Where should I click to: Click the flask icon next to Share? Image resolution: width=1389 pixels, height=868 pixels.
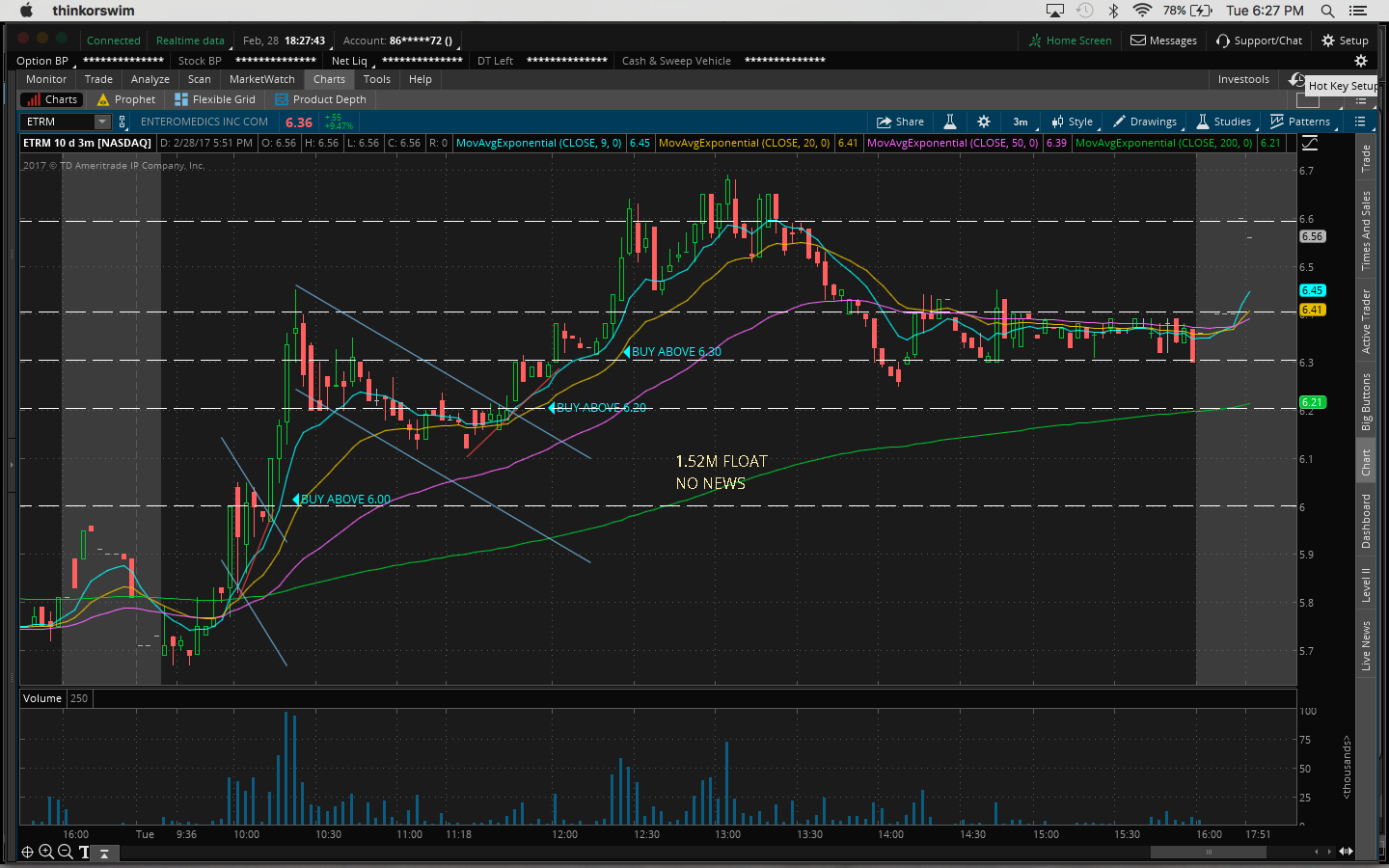[949, 122]
